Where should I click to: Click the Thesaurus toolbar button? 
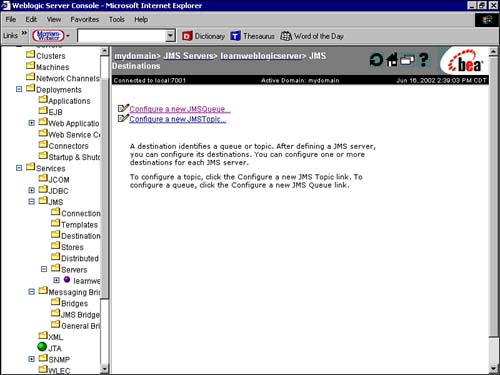tap(253, 36)
